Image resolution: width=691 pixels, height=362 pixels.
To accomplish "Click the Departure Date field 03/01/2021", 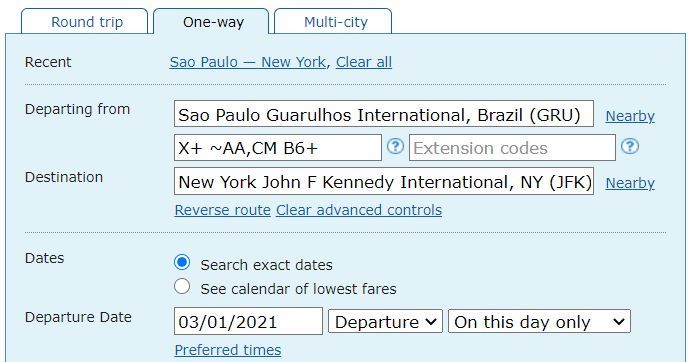I will click(x=248, y=321).
